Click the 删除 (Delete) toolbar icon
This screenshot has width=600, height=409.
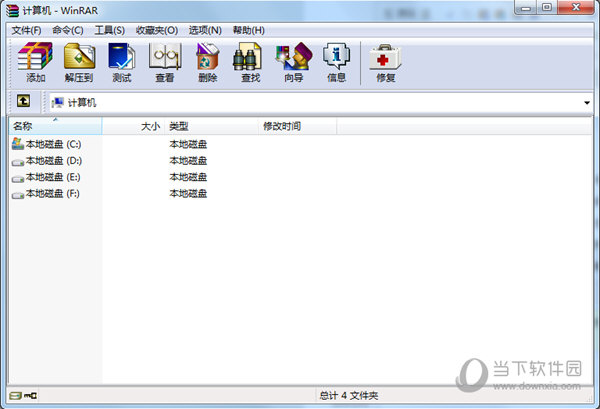tap(208, 62)
